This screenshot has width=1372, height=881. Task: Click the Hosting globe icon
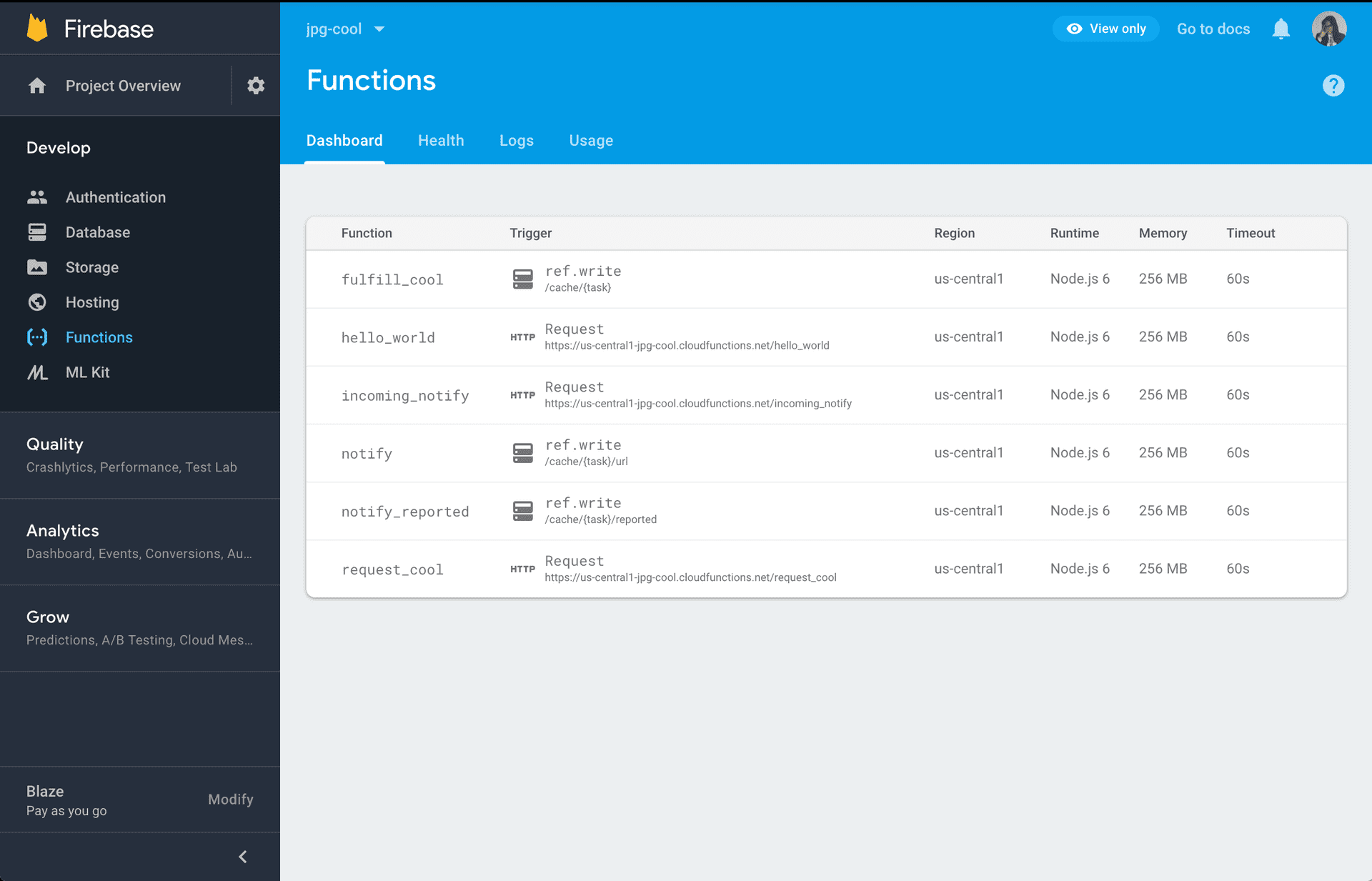[37, 302]
